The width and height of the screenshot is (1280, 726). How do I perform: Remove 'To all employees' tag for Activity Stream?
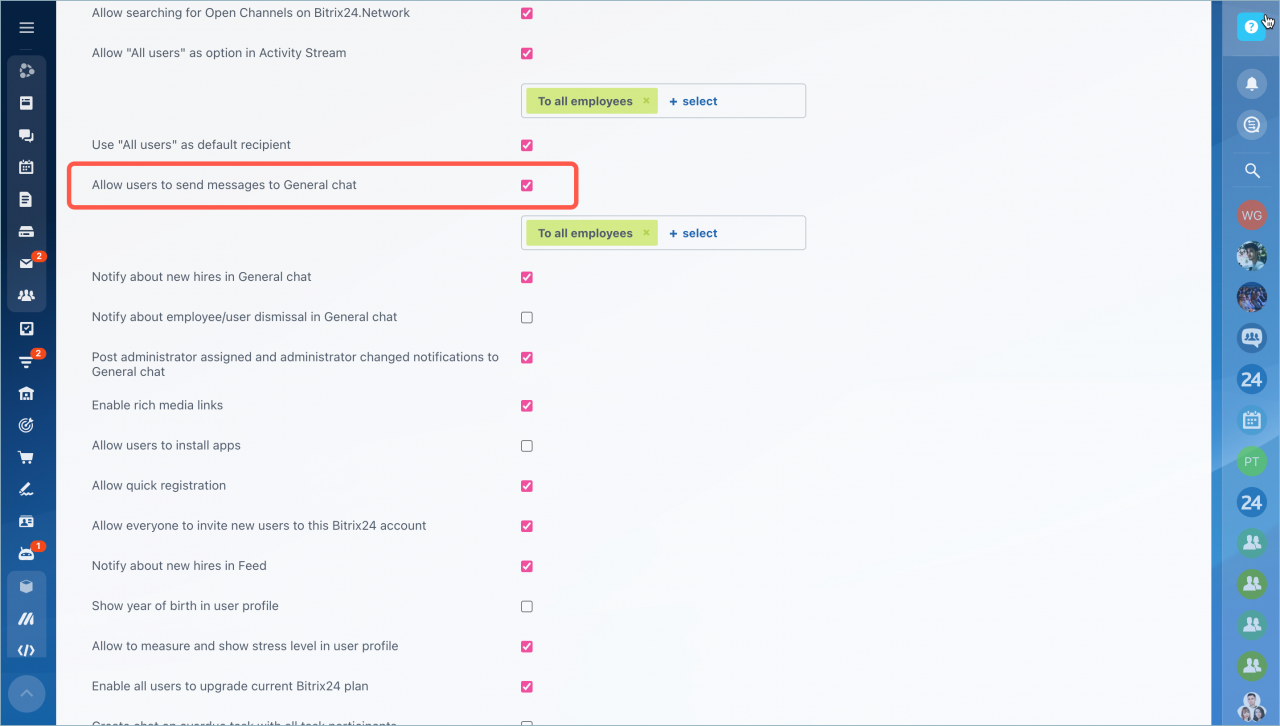click(x=647, y=101)
